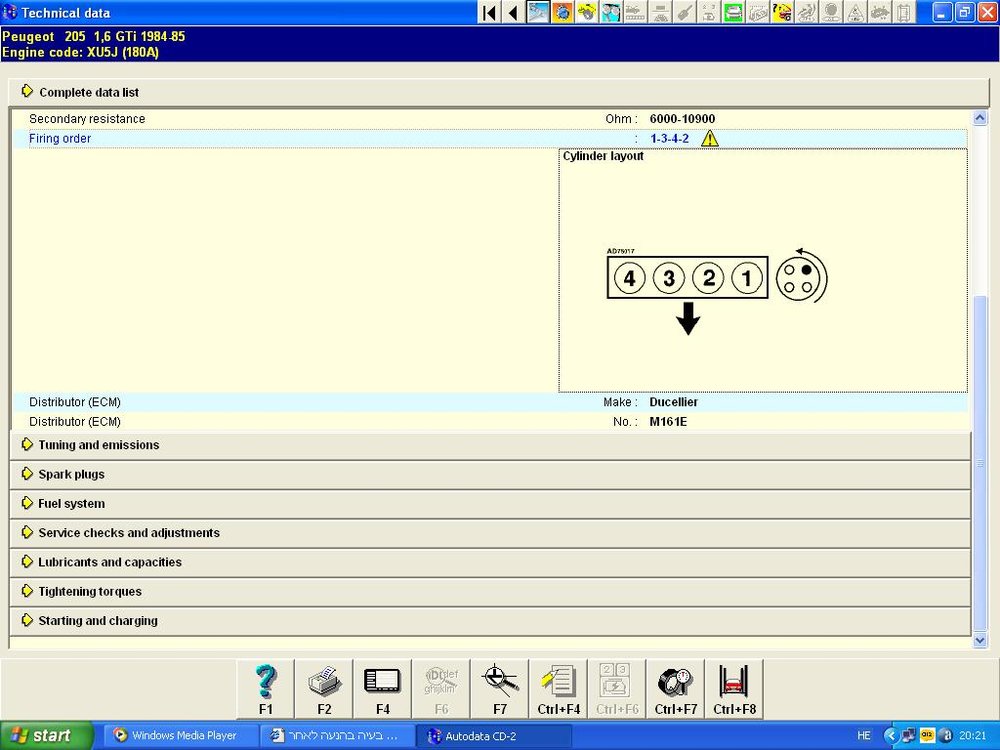
Task: Expand the Fuel system section
Action: tap(490, 504)
